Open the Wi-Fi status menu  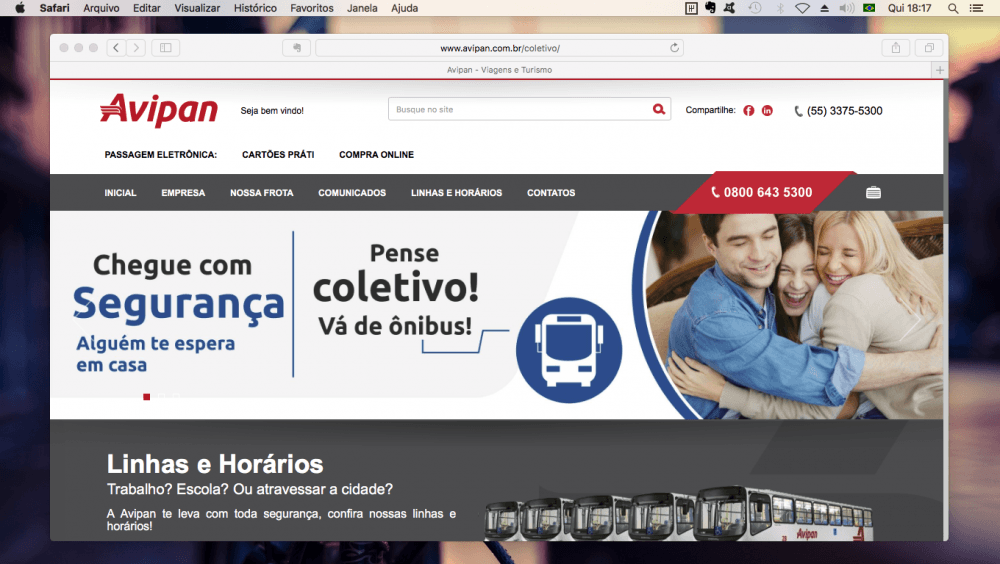(x=802, y=8)
